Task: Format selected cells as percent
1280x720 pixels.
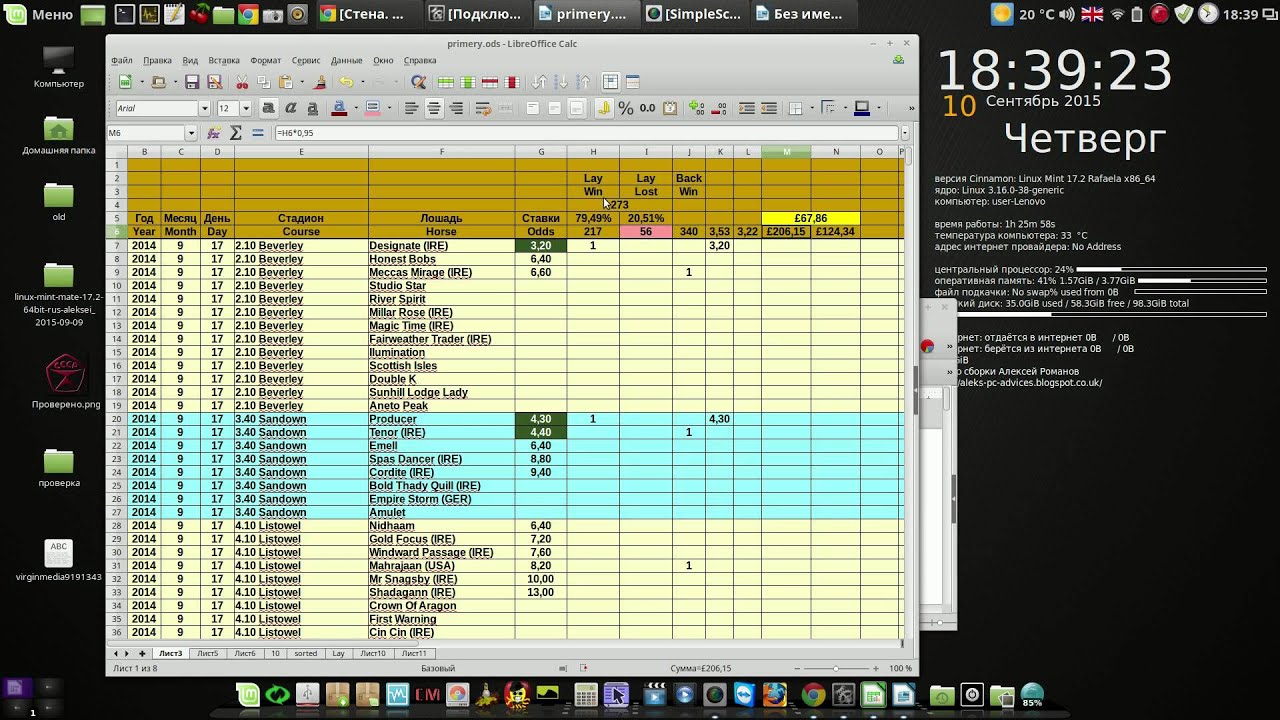Action: [626, 108]
